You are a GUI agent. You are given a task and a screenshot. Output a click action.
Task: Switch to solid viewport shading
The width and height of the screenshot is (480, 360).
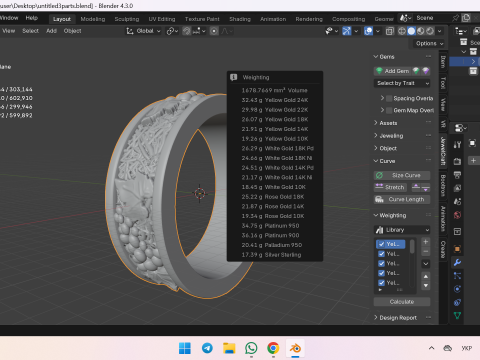pyautogui.click(x=411, y=31)
